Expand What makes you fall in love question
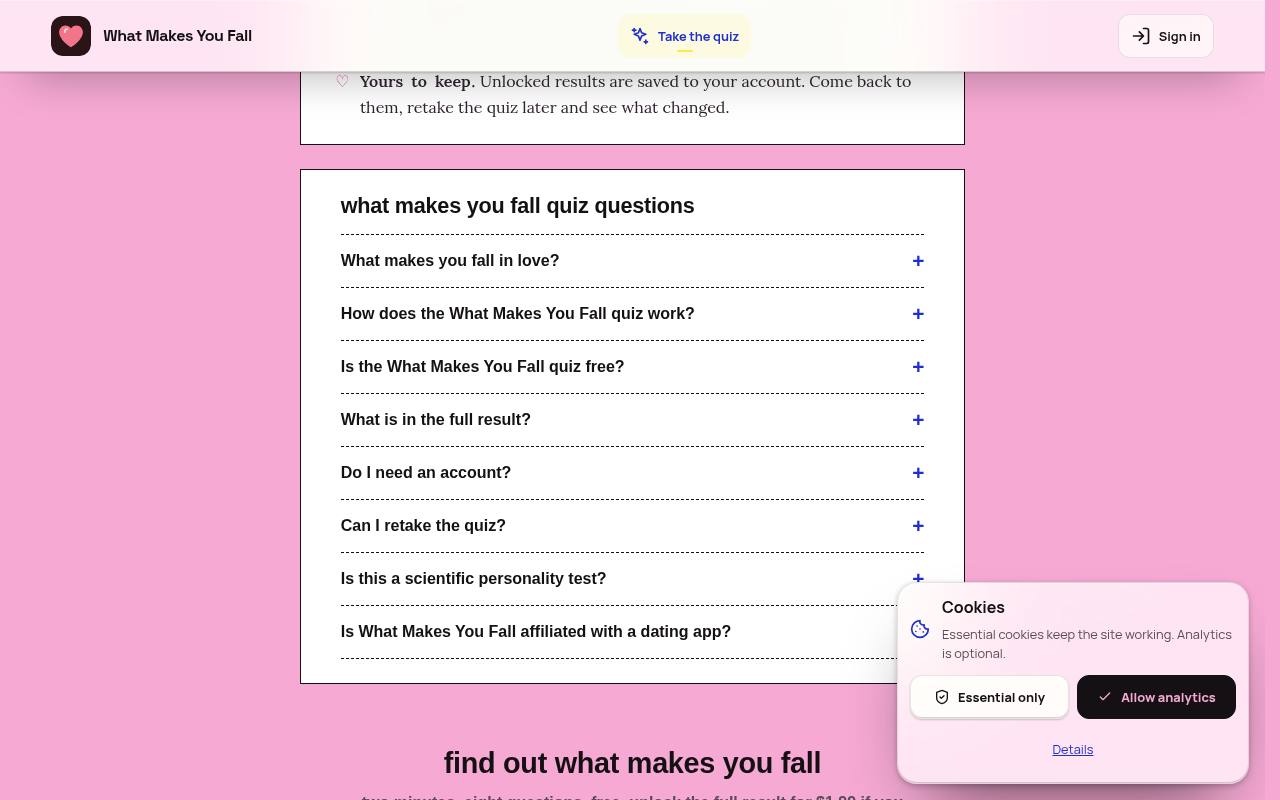Viewport: 1280px width, 800px height. (x=632, y=261)
